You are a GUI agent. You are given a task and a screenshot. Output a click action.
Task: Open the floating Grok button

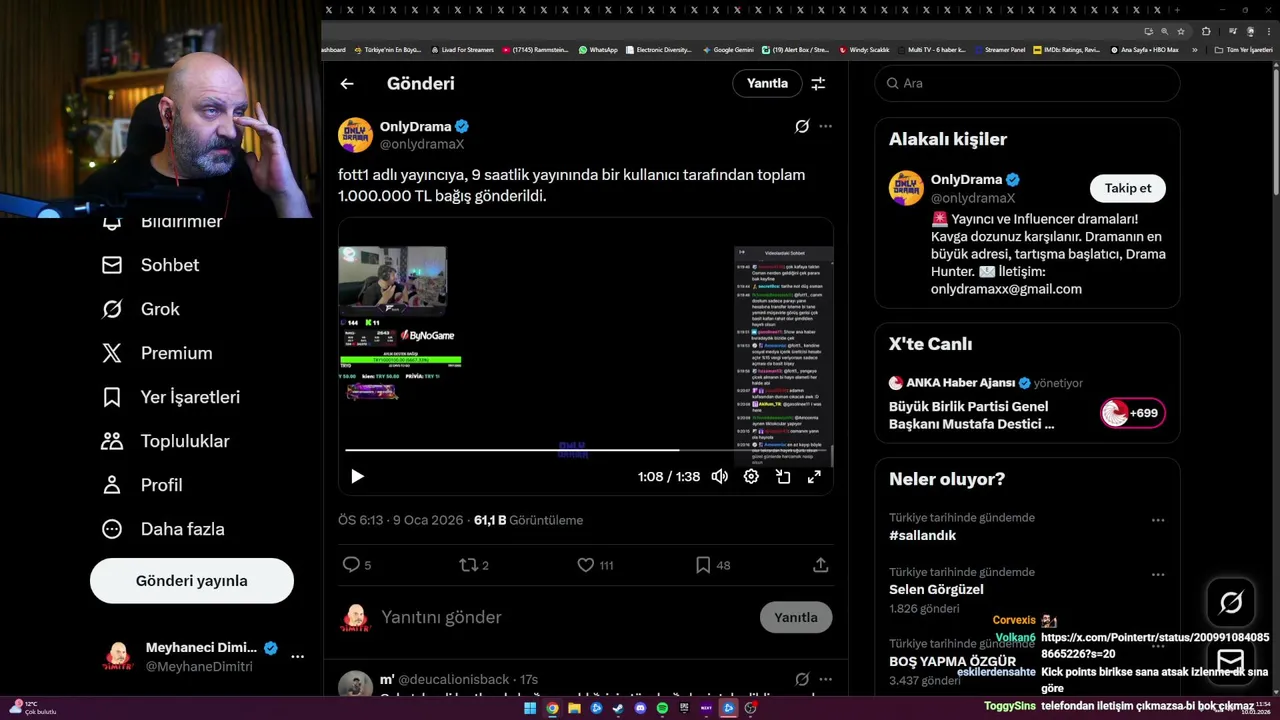pos(1231,602)
